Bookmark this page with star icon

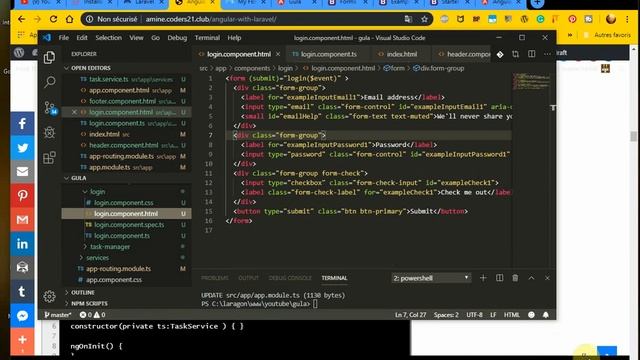(424, 19)
